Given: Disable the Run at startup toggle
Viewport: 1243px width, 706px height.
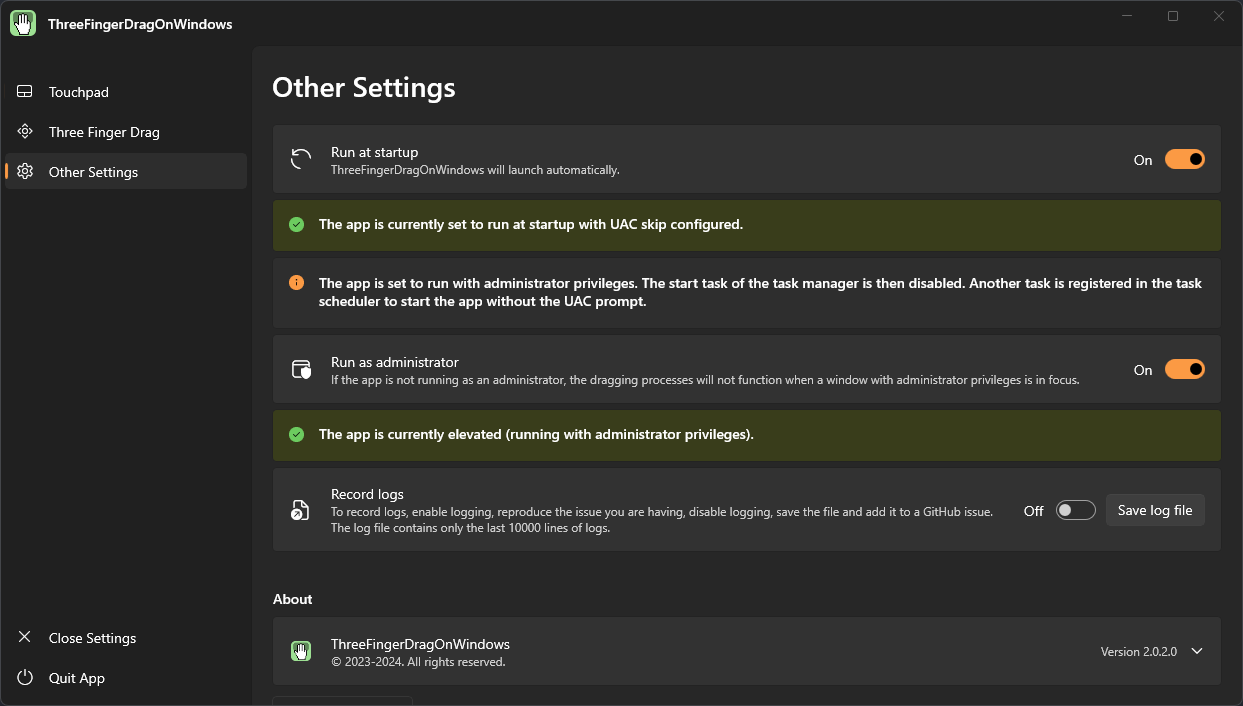Looking at the screenshot, I should pyautogui.click(x=1184, y=160).
